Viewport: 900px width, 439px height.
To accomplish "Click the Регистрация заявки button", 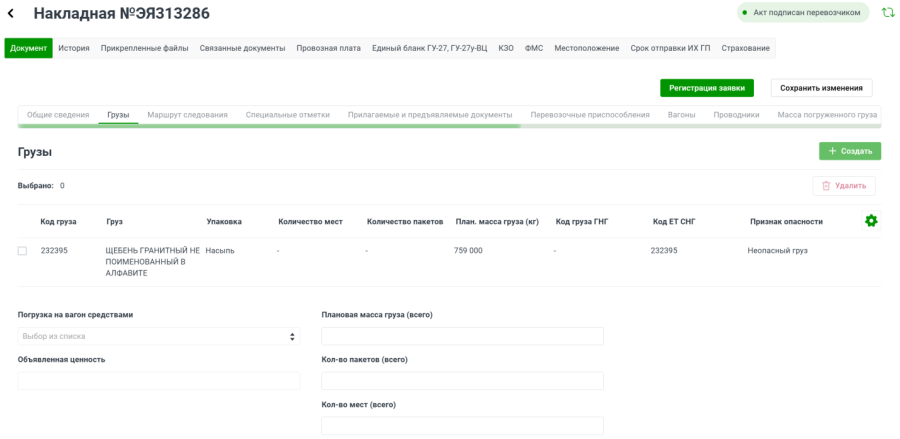I will click(707, 88).
